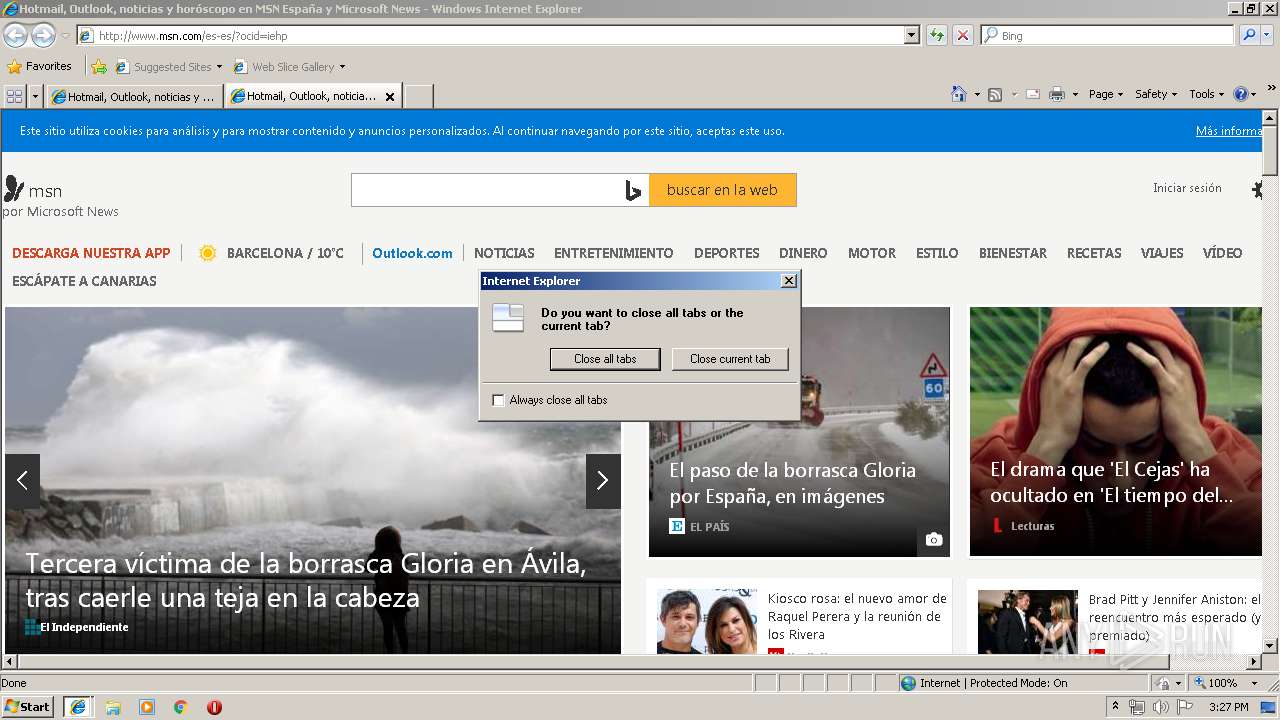Click the Read Mail envelope icon

click(1033, 94)
